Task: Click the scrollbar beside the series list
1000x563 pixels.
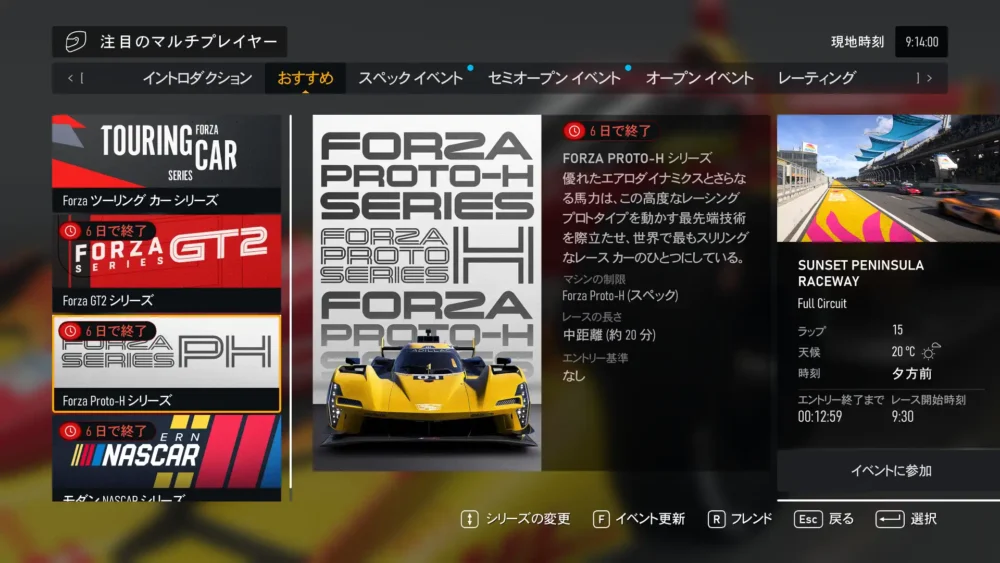Action: point(291,308)
